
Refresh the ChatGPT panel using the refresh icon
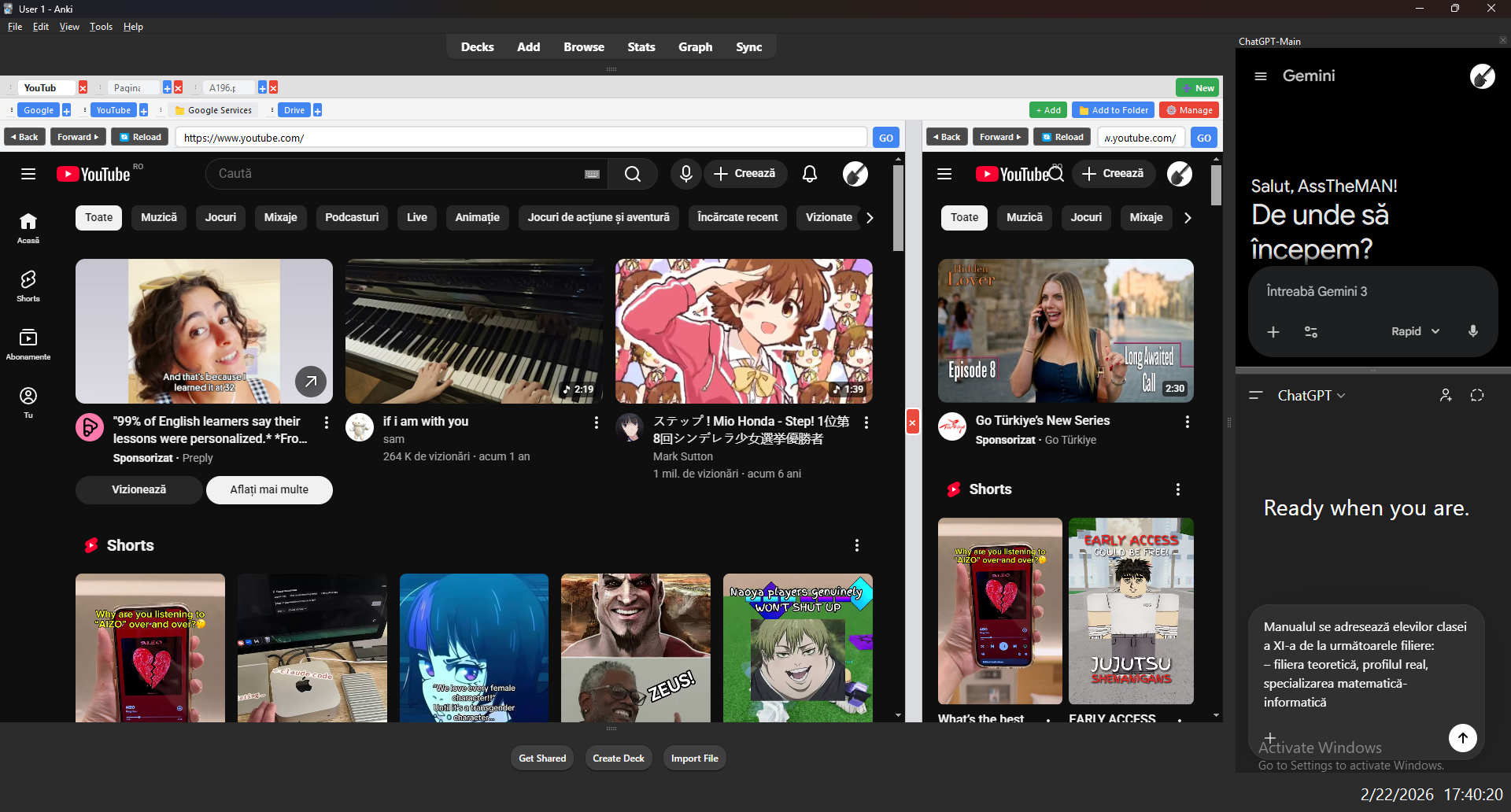point(1478,395)
